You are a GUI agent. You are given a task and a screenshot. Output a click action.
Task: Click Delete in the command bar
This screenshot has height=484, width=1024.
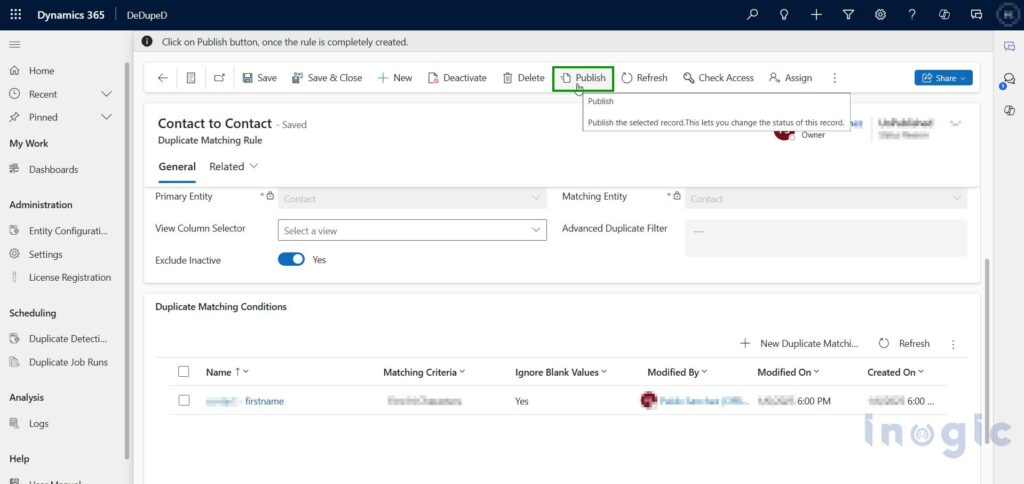(x=523, y=78)
